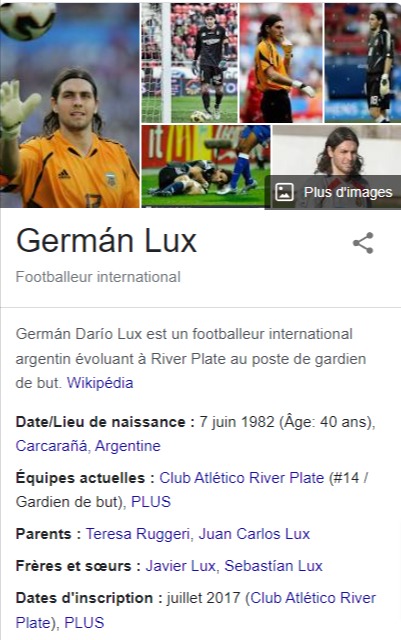Image resolution: width=401 pixels, height=640 pixels.
Task: Open the photo of goalkeeper drinking in orange
Action: coord(281,63)
